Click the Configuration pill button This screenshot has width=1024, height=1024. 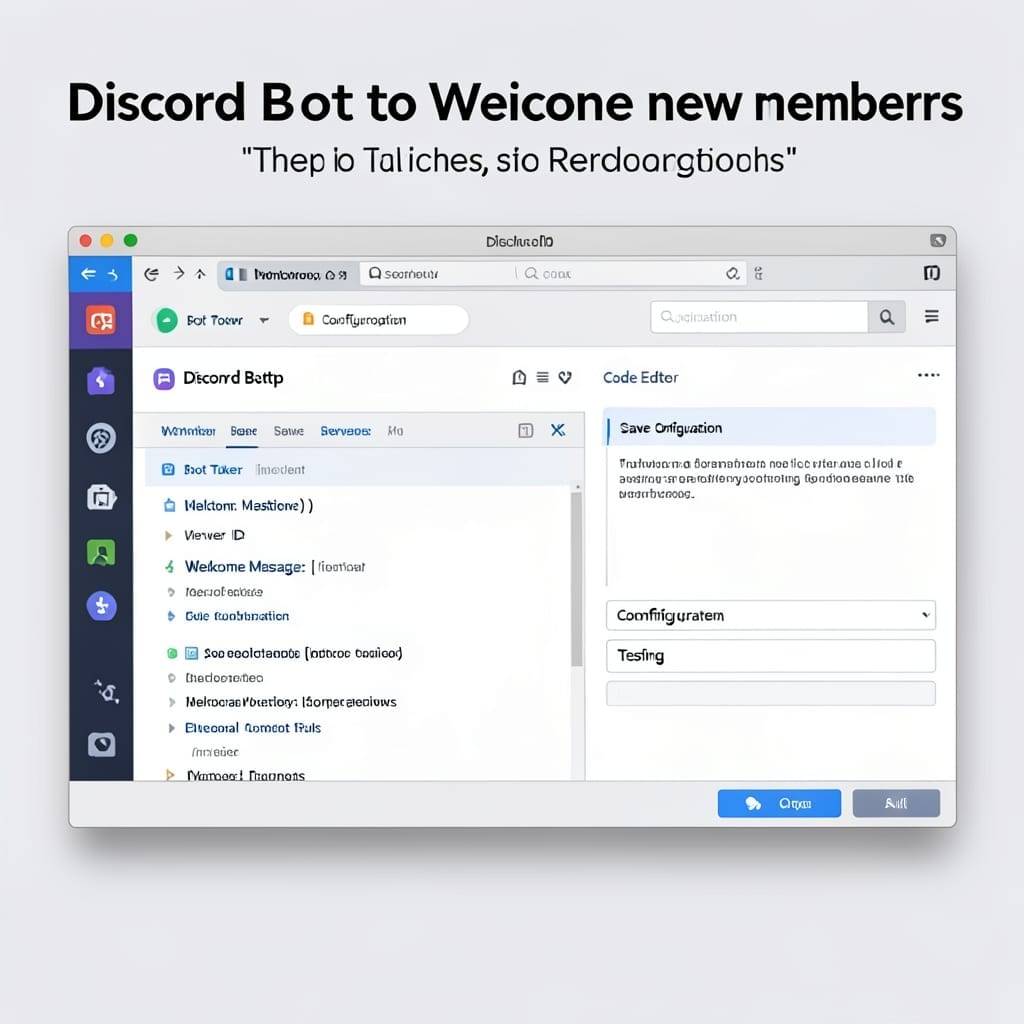(x=378, y=319)
